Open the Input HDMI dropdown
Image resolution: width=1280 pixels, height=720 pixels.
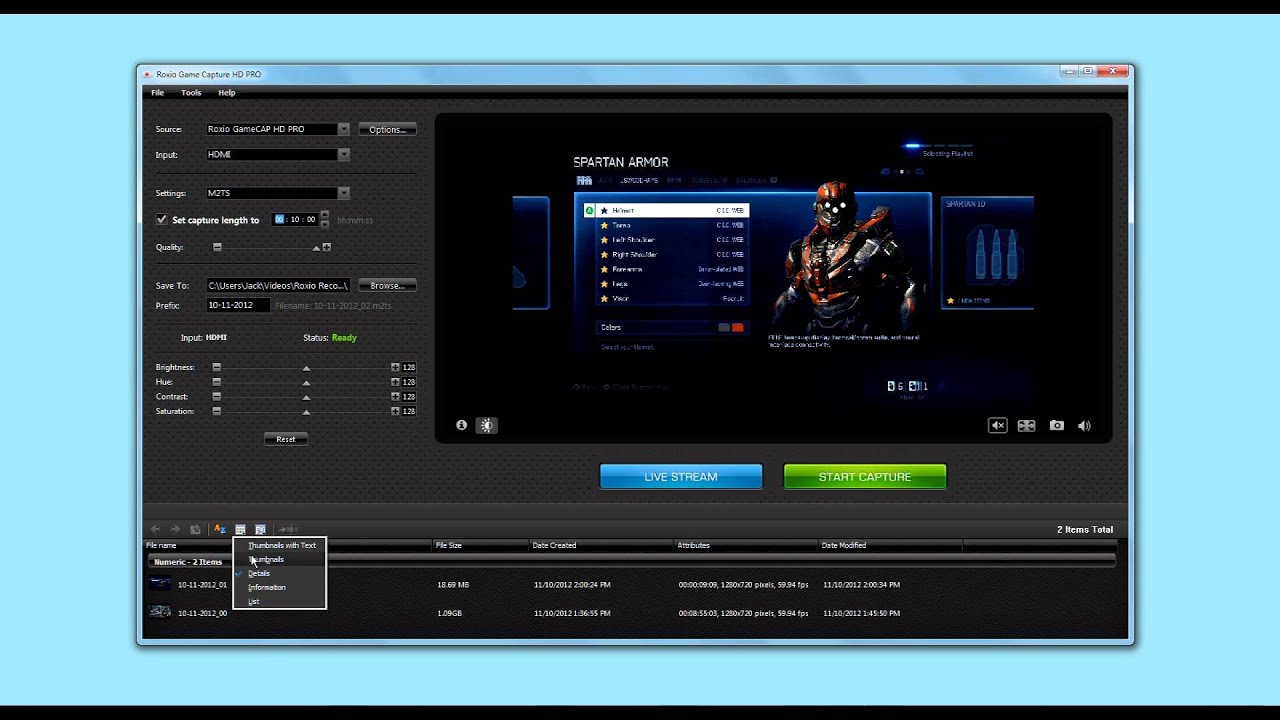tap(343, 155)
